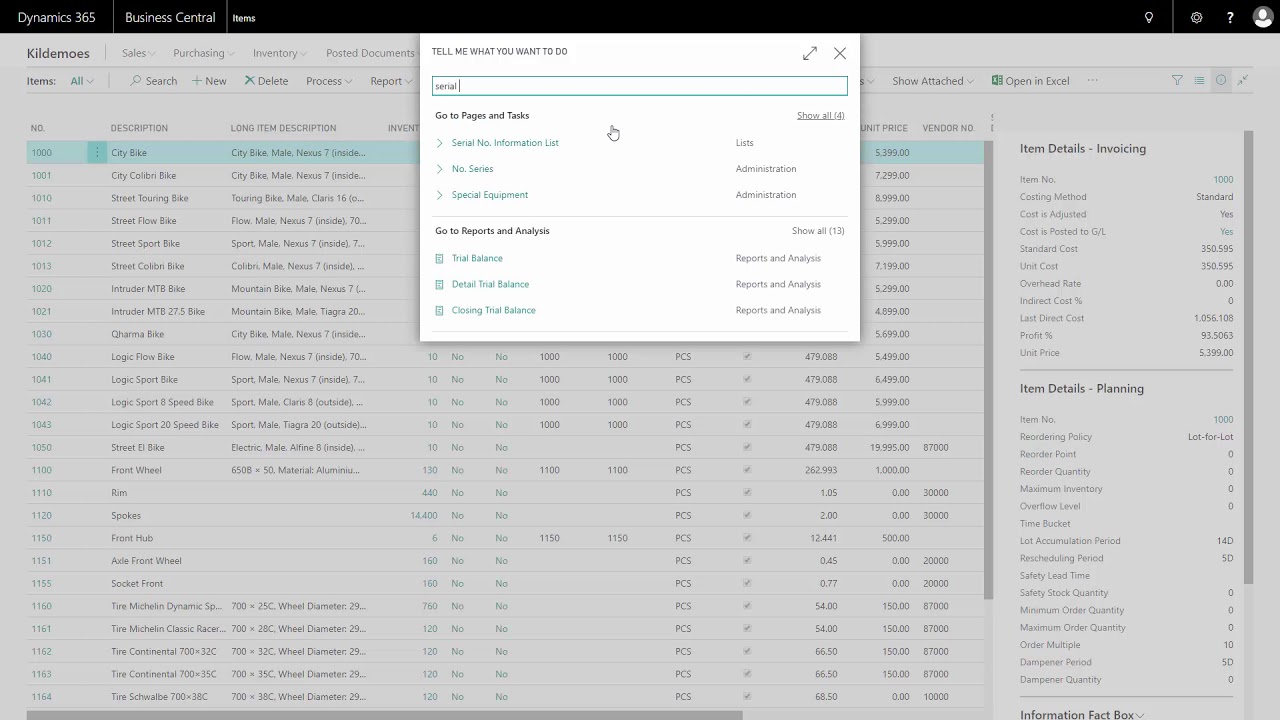The image size is (1280, 720).
Task: Open the Posted Documents menu
Action: tap(370, 53)
